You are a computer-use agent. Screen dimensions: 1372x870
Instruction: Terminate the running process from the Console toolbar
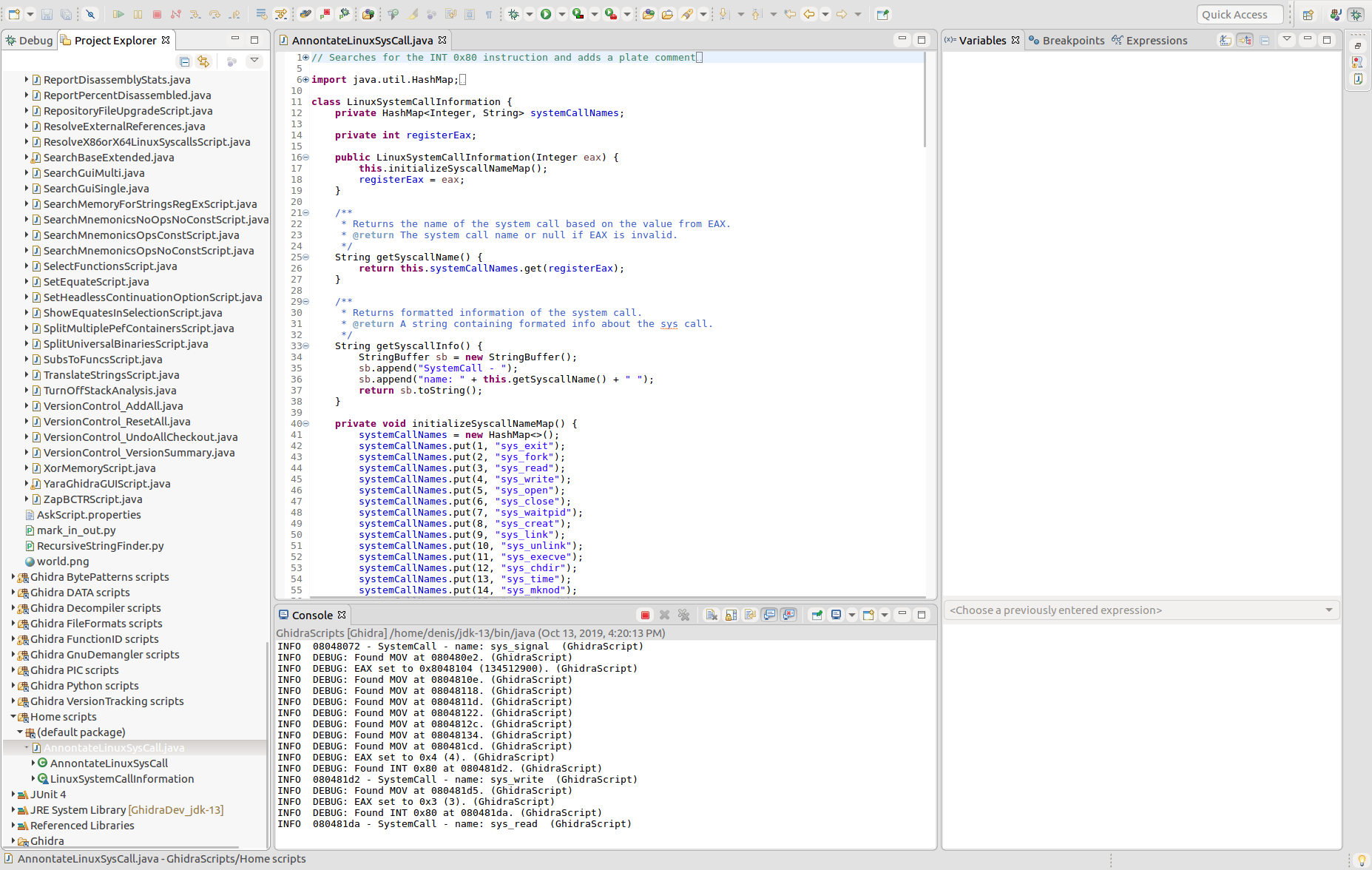[645, 615]
